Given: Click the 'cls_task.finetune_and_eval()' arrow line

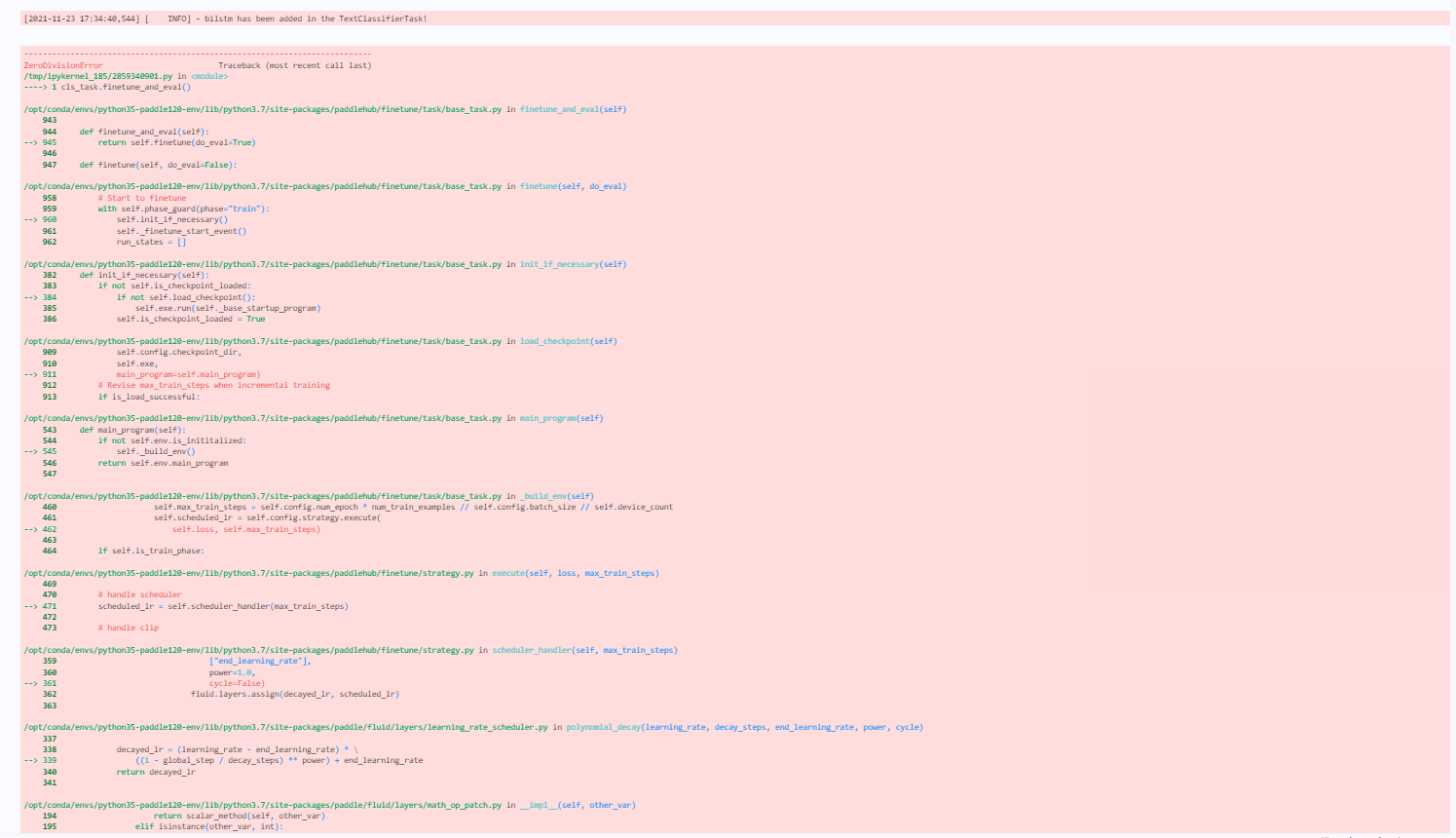Looking at the screenshot, I should click(107, 87).
